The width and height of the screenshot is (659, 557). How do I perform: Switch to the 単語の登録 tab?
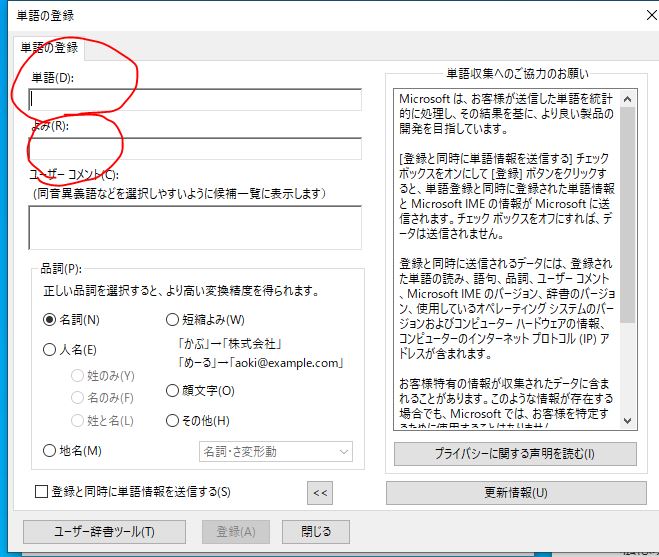coord(49,48)
